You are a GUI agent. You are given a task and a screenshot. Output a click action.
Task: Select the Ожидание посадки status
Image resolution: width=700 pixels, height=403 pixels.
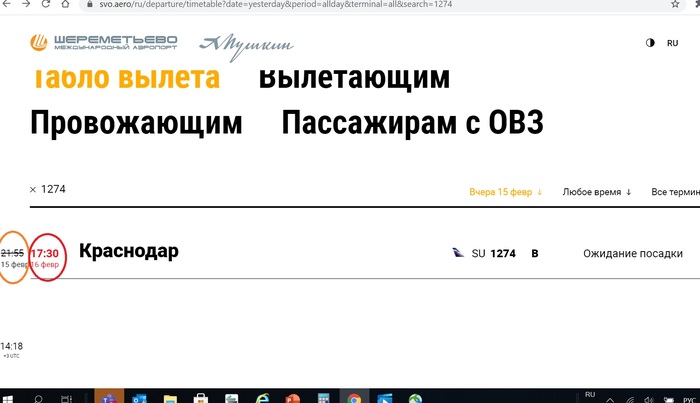[x=633, y=253]
